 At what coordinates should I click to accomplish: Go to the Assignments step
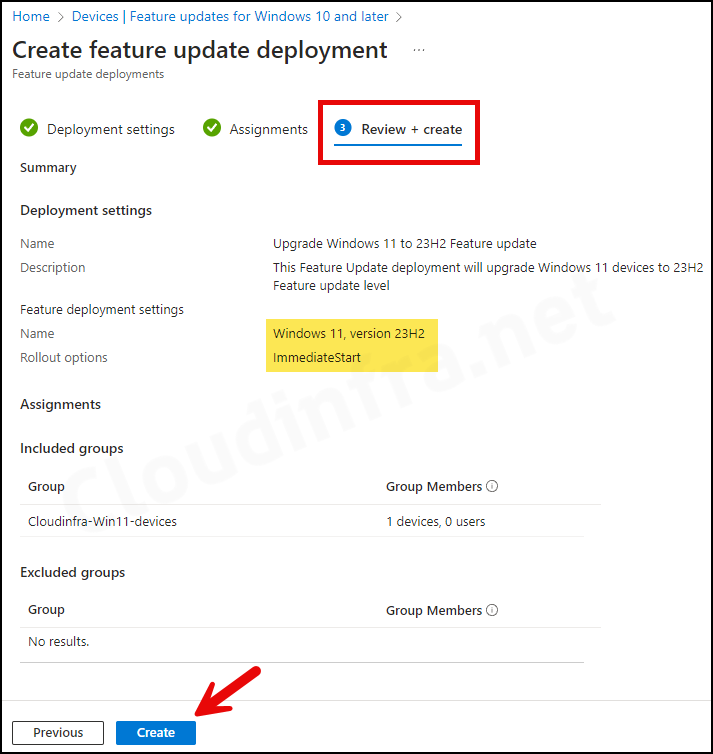point(268,129)
